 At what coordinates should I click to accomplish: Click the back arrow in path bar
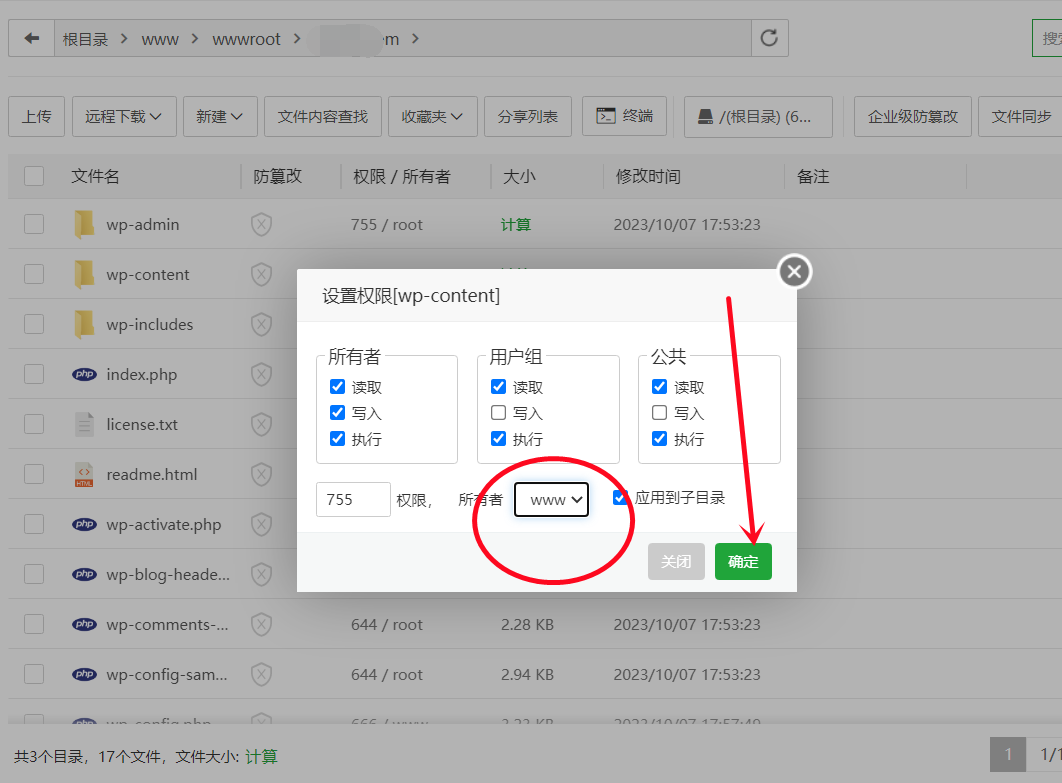32,39
